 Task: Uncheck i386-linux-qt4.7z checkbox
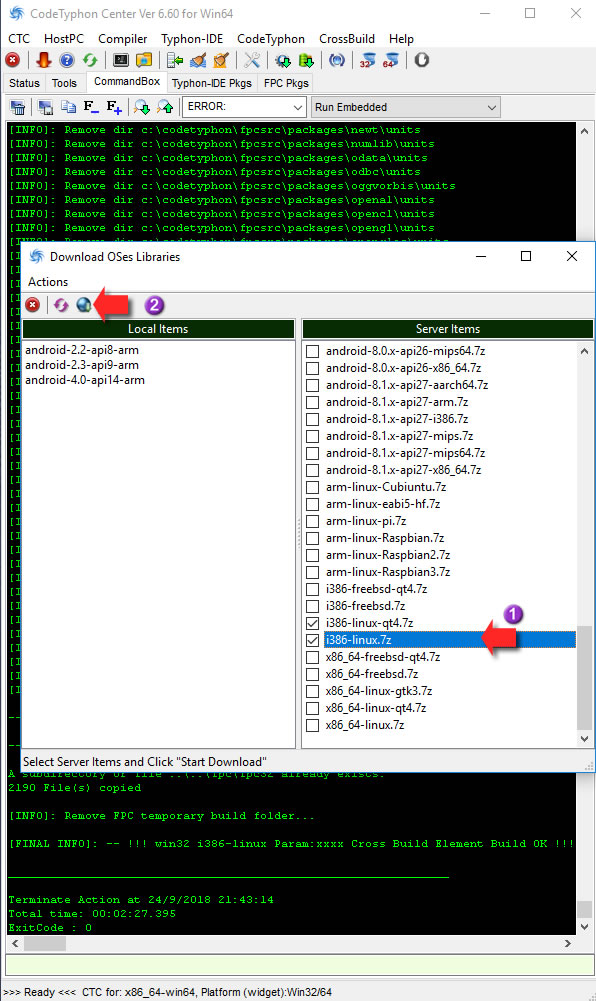[313, 623]
